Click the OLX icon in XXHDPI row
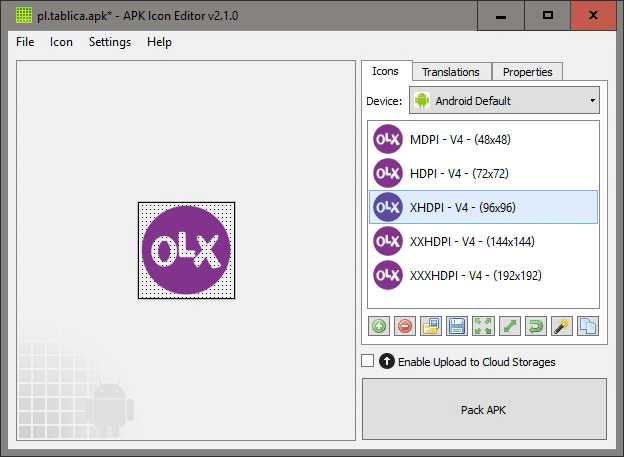This screenshot has width=624, height=457. pos(388,241)
